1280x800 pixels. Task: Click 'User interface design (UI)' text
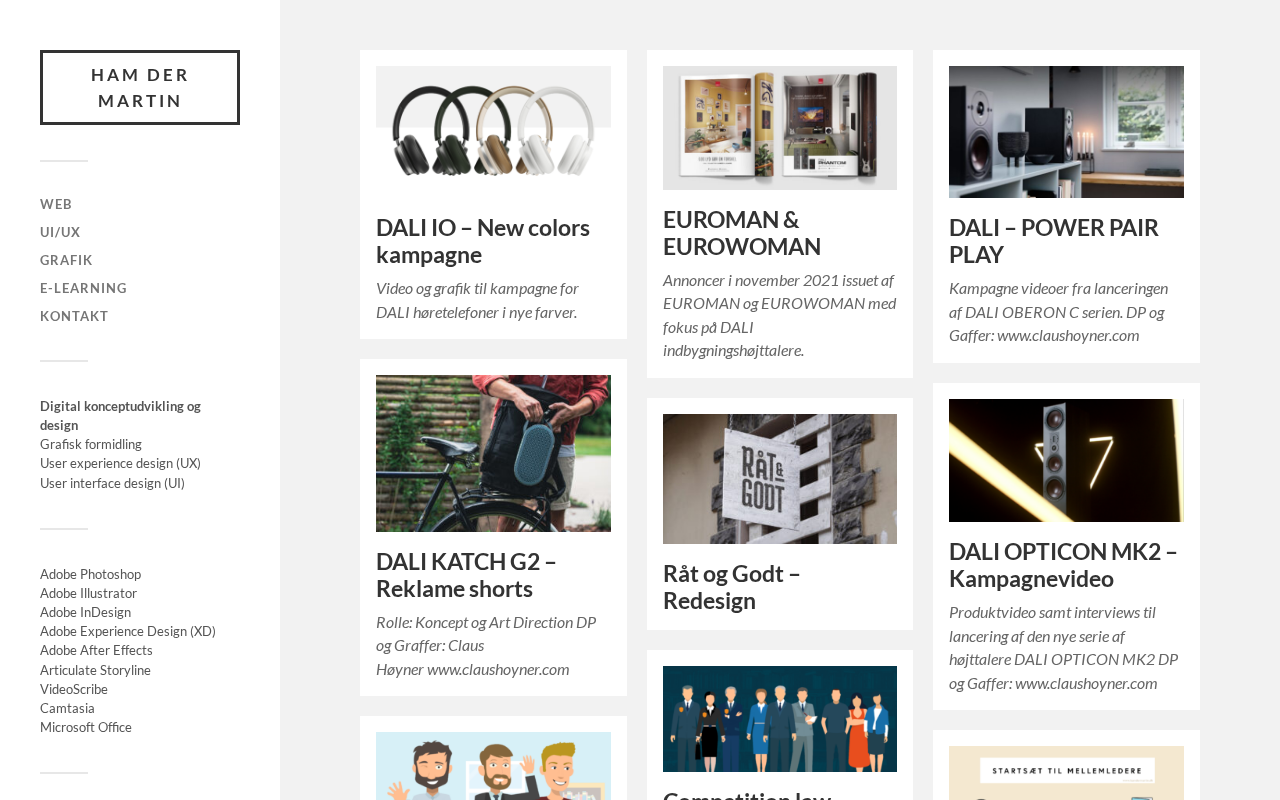tap(112, 483)
